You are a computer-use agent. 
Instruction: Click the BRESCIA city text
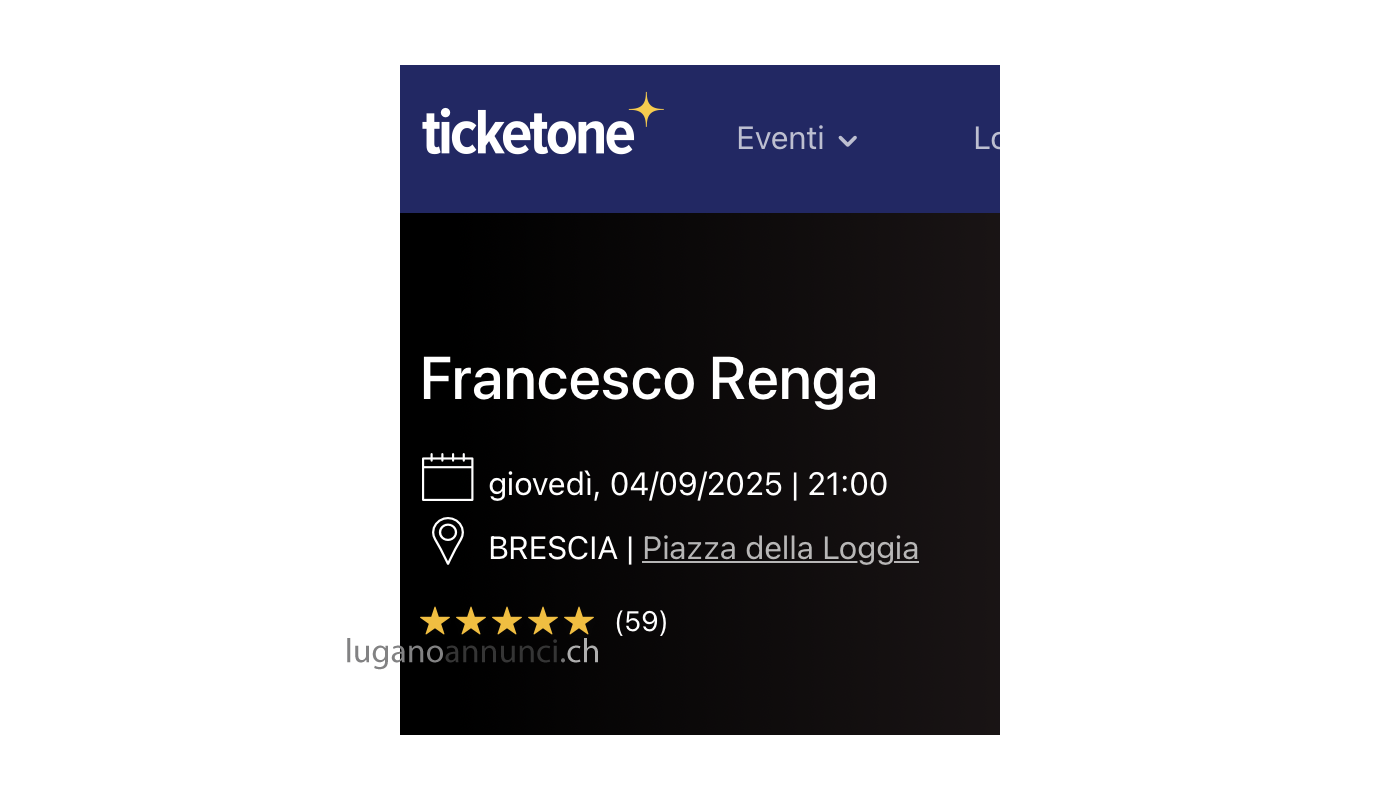(553, 549)
